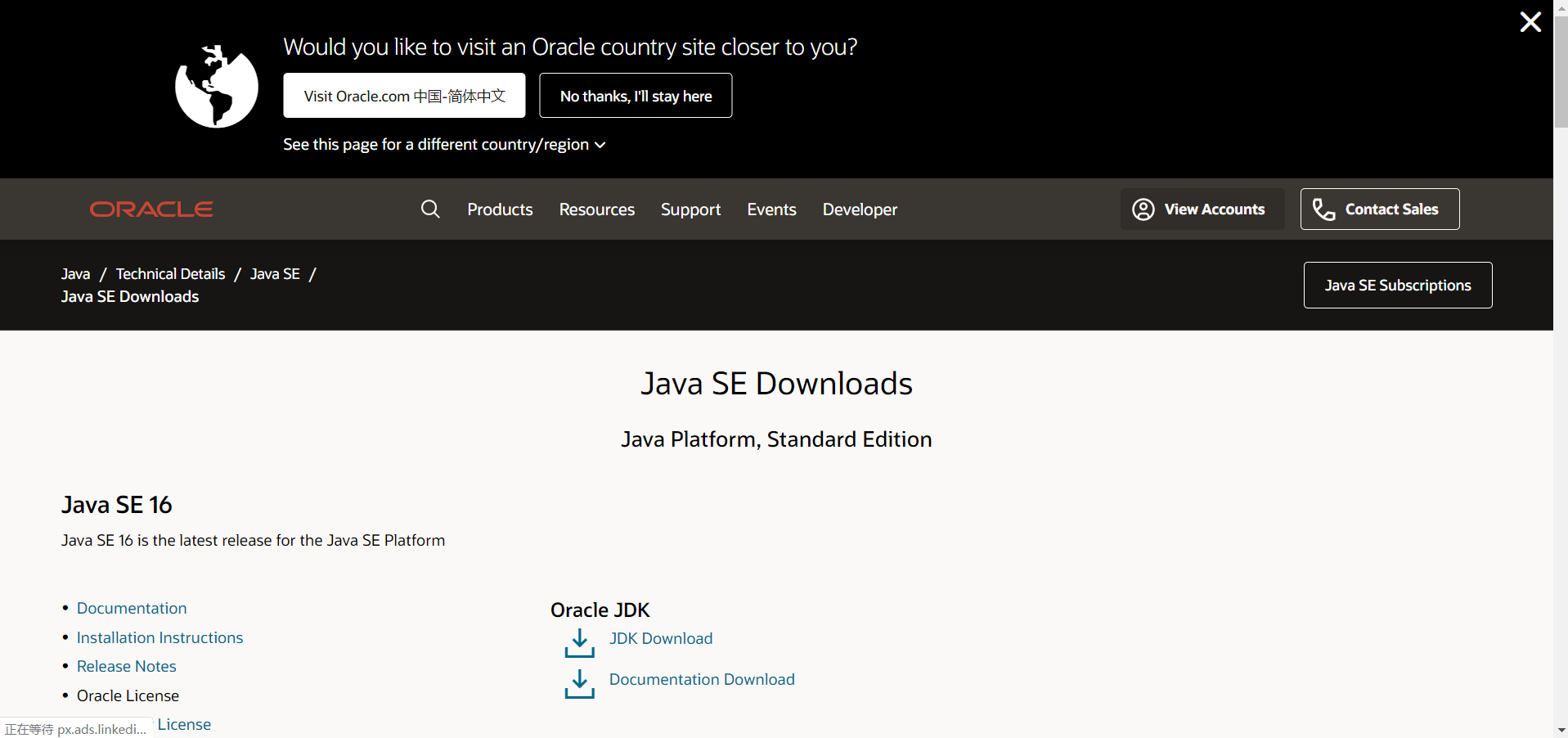Close the country site banner with X

pyautogui.click(x=1530, y=22)
